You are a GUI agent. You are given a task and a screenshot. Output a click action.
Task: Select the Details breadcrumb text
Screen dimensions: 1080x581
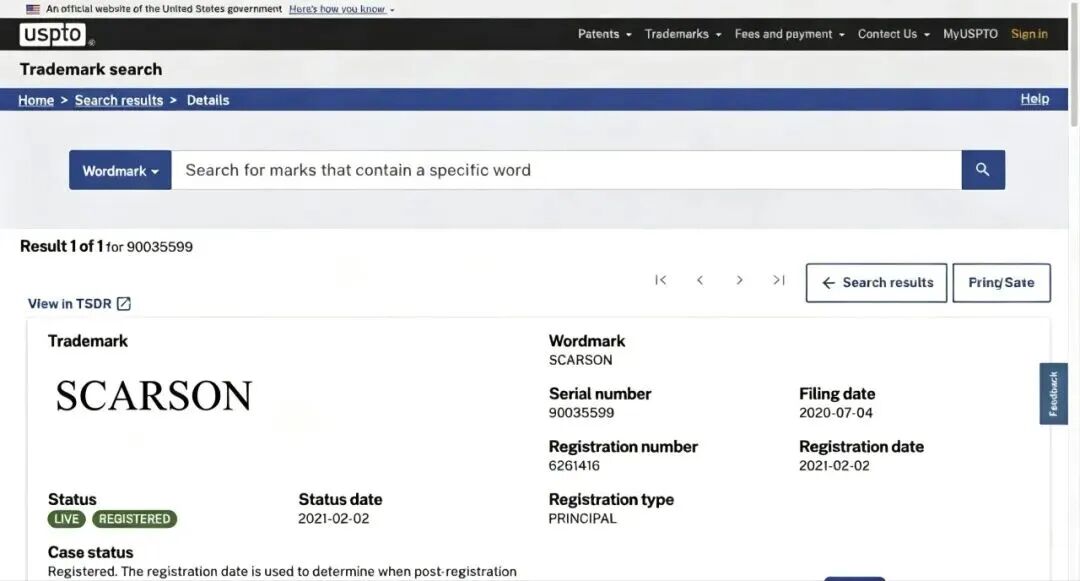208,100
